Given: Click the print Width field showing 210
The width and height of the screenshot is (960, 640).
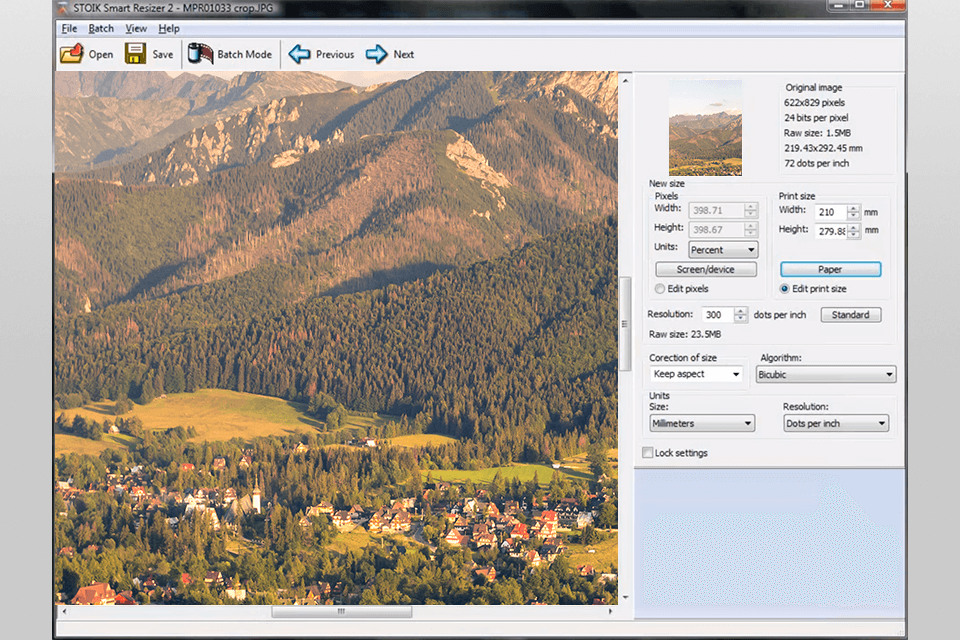Looking at the screenshot, I should [831, 213].
